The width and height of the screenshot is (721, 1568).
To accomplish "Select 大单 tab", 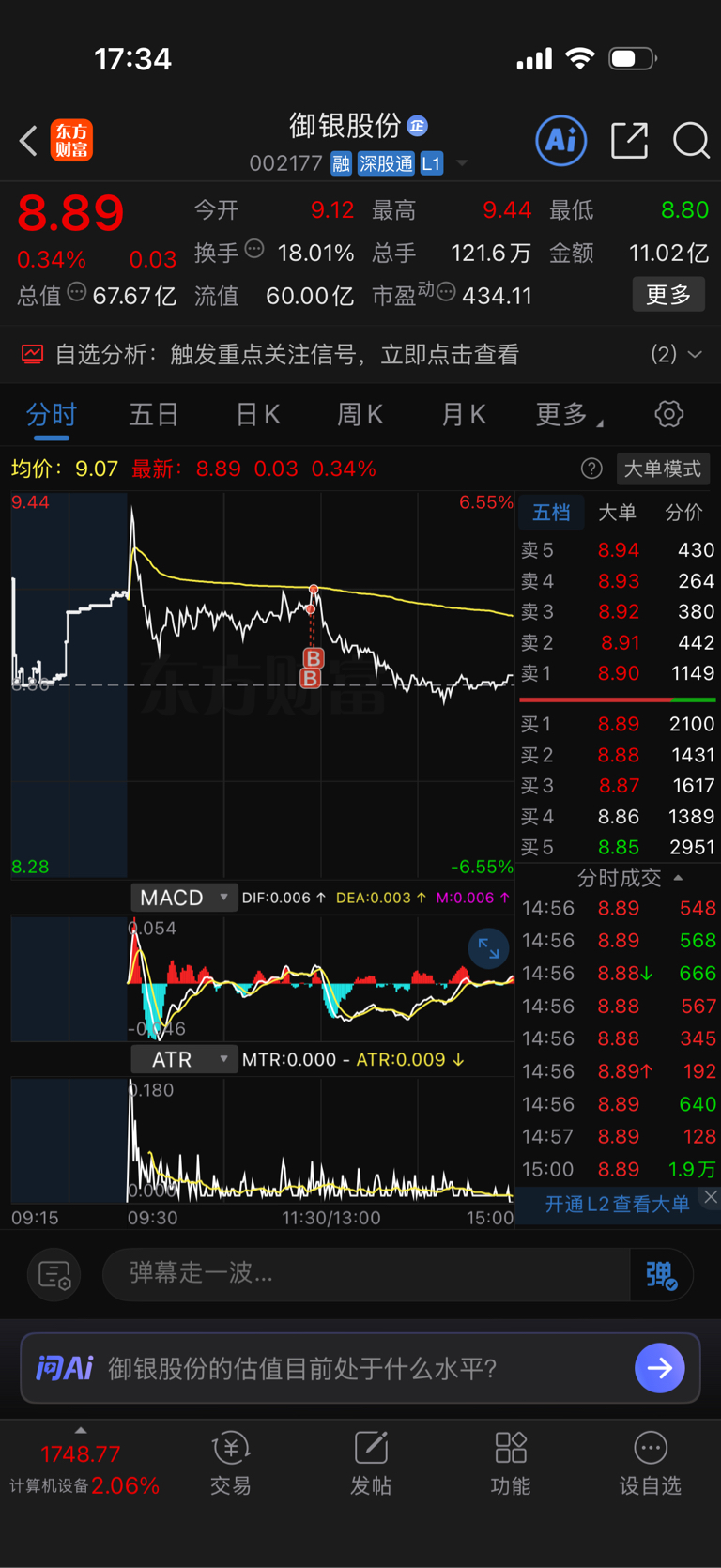I will 617,513.
